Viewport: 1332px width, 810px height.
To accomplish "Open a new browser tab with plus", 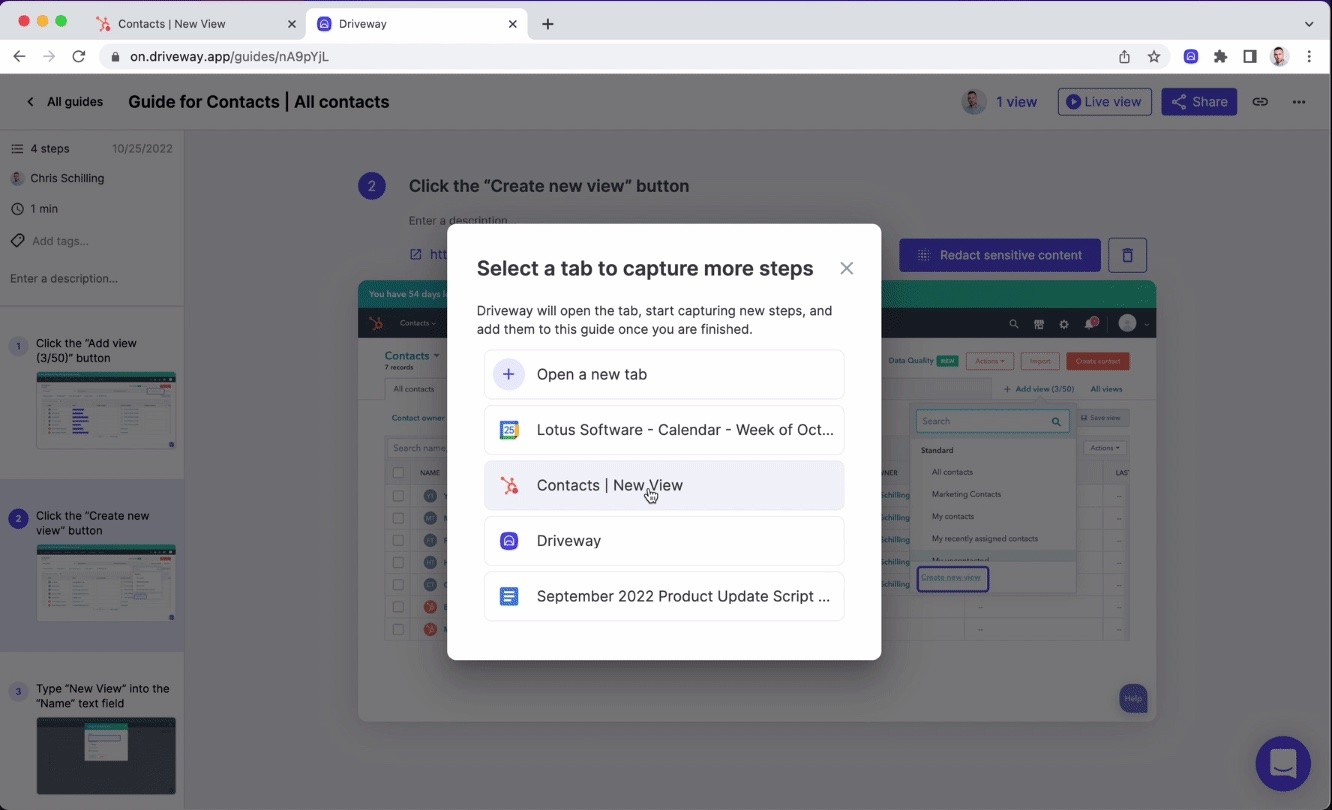I will tap(547, 24).
